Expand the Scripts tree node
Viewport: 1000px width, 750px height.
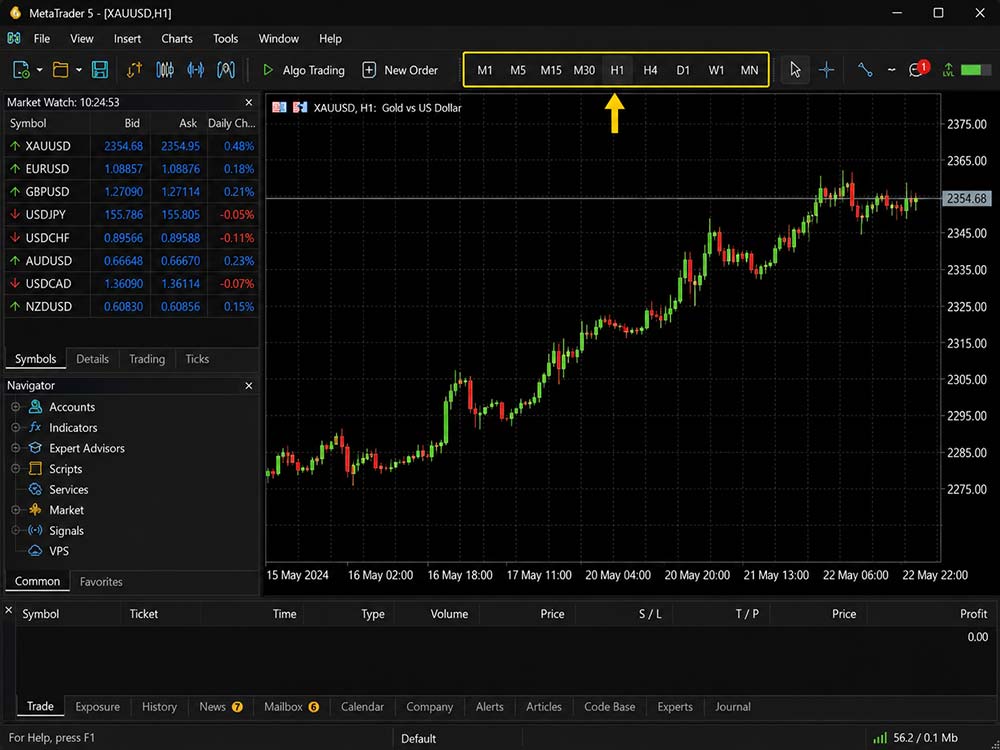tap(15, 469)
